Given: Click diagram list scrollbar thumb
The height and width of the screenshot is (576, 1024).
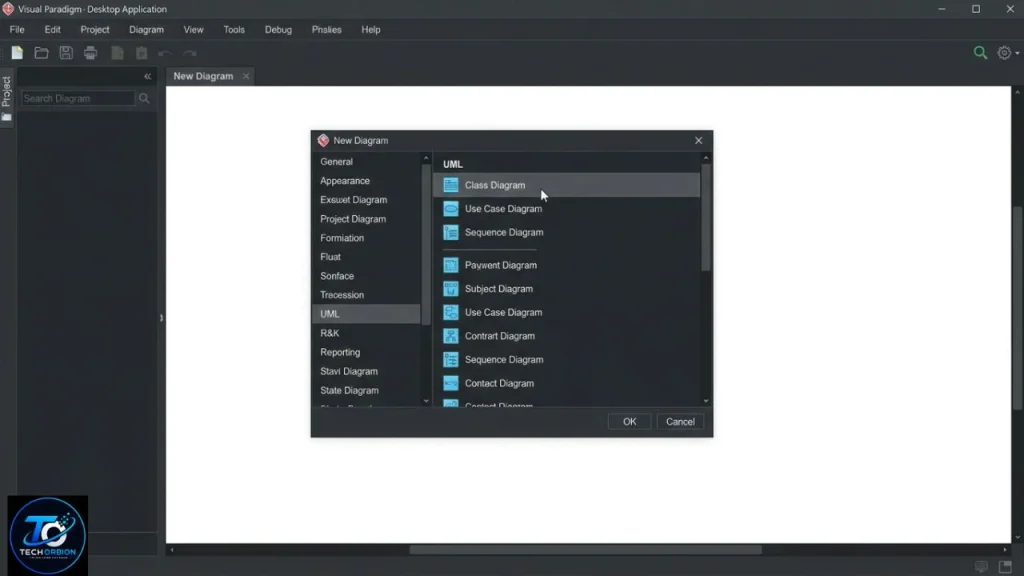Looking at the screenshot, I should (x=705, y=217).
